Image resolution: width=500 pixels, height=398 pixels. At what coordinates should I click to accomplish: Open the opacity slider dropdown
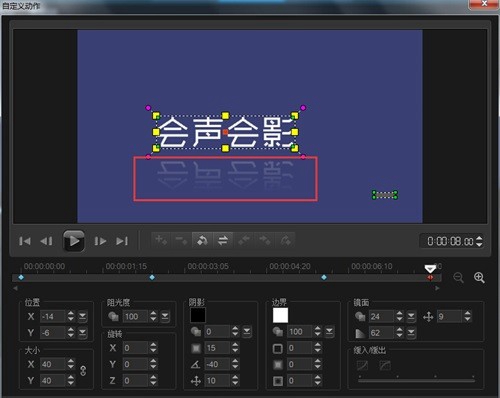(165, 316)
